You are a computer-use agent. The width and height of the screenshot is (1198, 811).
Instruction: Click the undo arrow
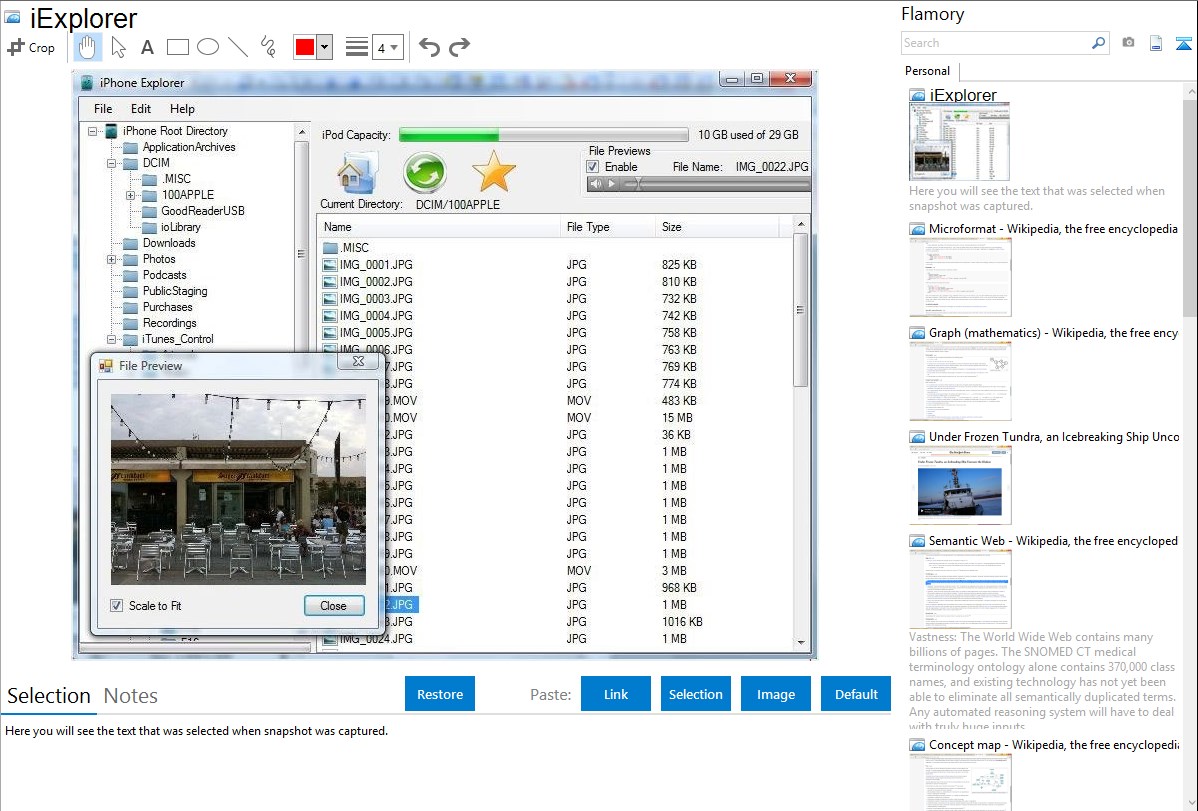(x=429, y=47)
